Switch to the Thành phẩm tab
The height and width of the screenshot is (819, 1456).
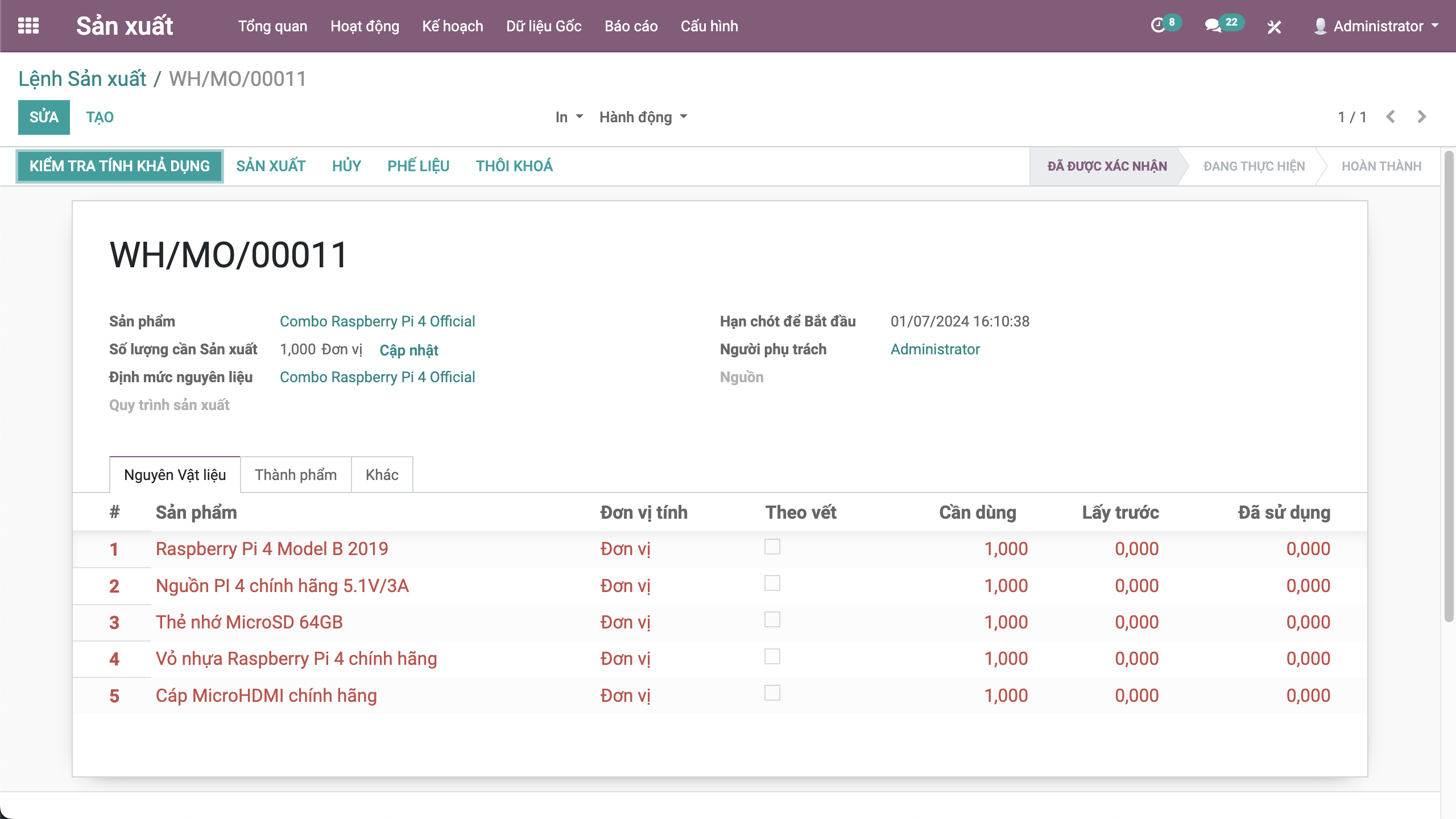(x=296, y=475)
